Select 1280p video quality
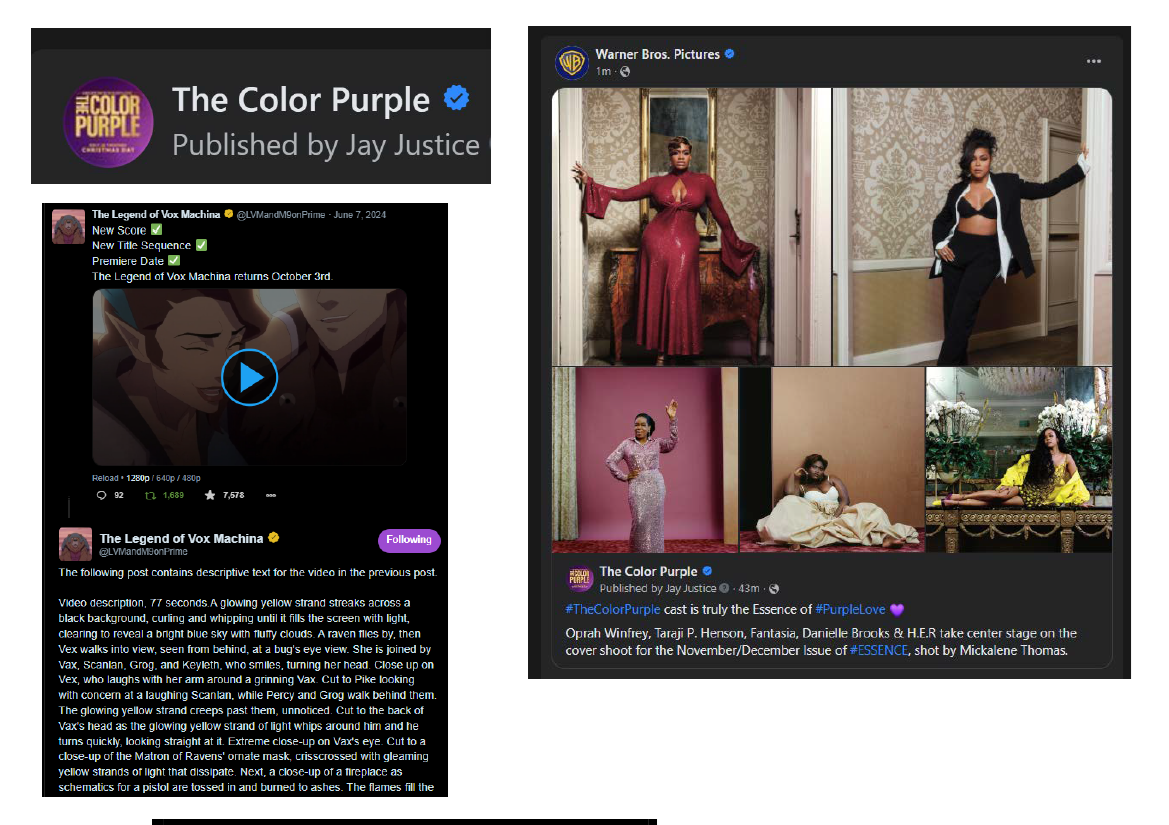The width and height of the screenshot is (1169, 825). coord(138,478)
